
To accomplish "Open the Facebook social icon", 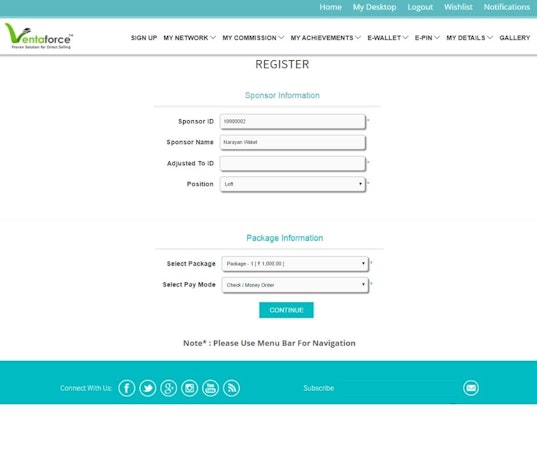I will pyautogui.click(x=127, y=388).
